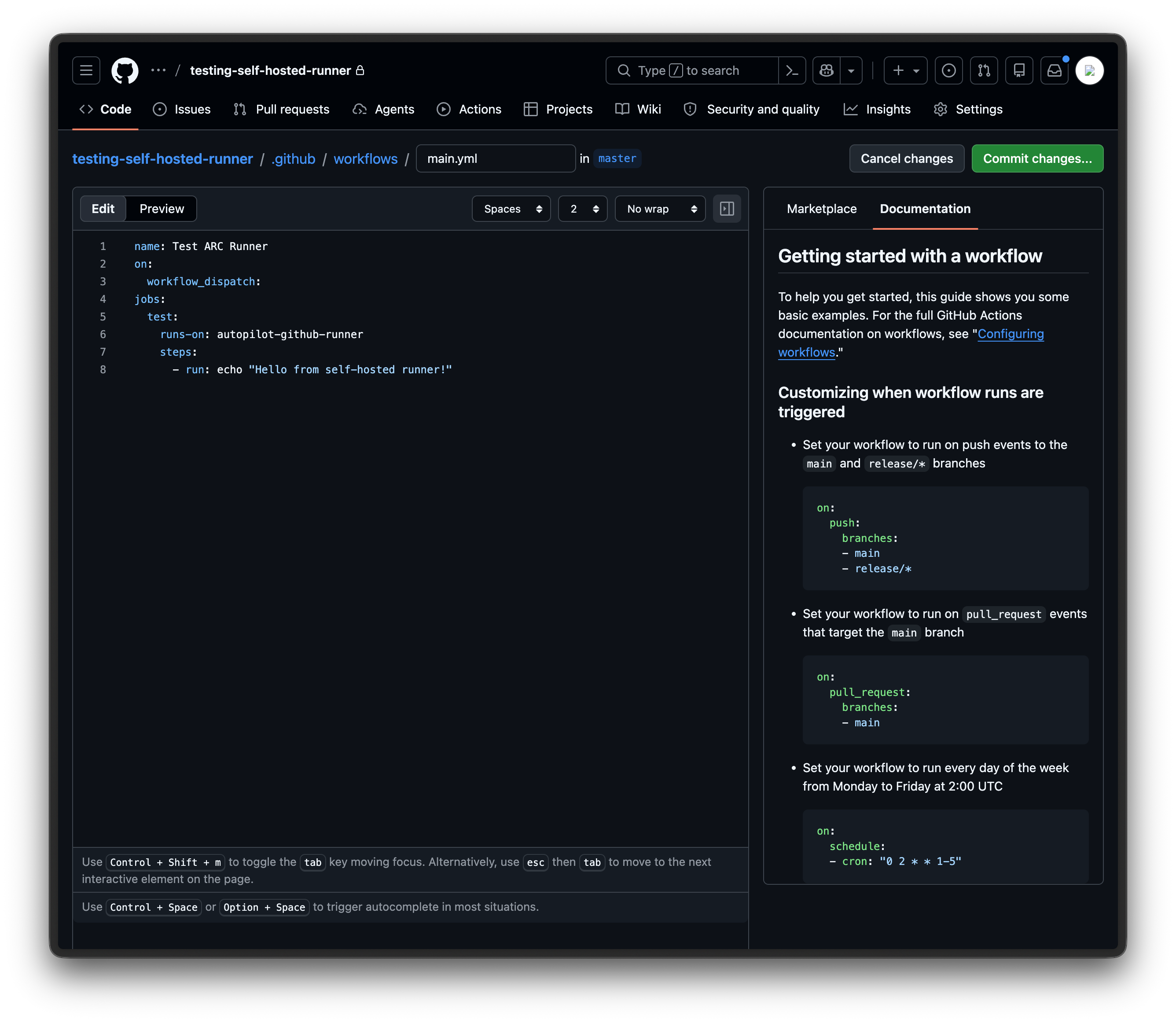The image size is (1176, 1023).
Task: Follow the .github breadcrumb link
Action: pos(294,159)
